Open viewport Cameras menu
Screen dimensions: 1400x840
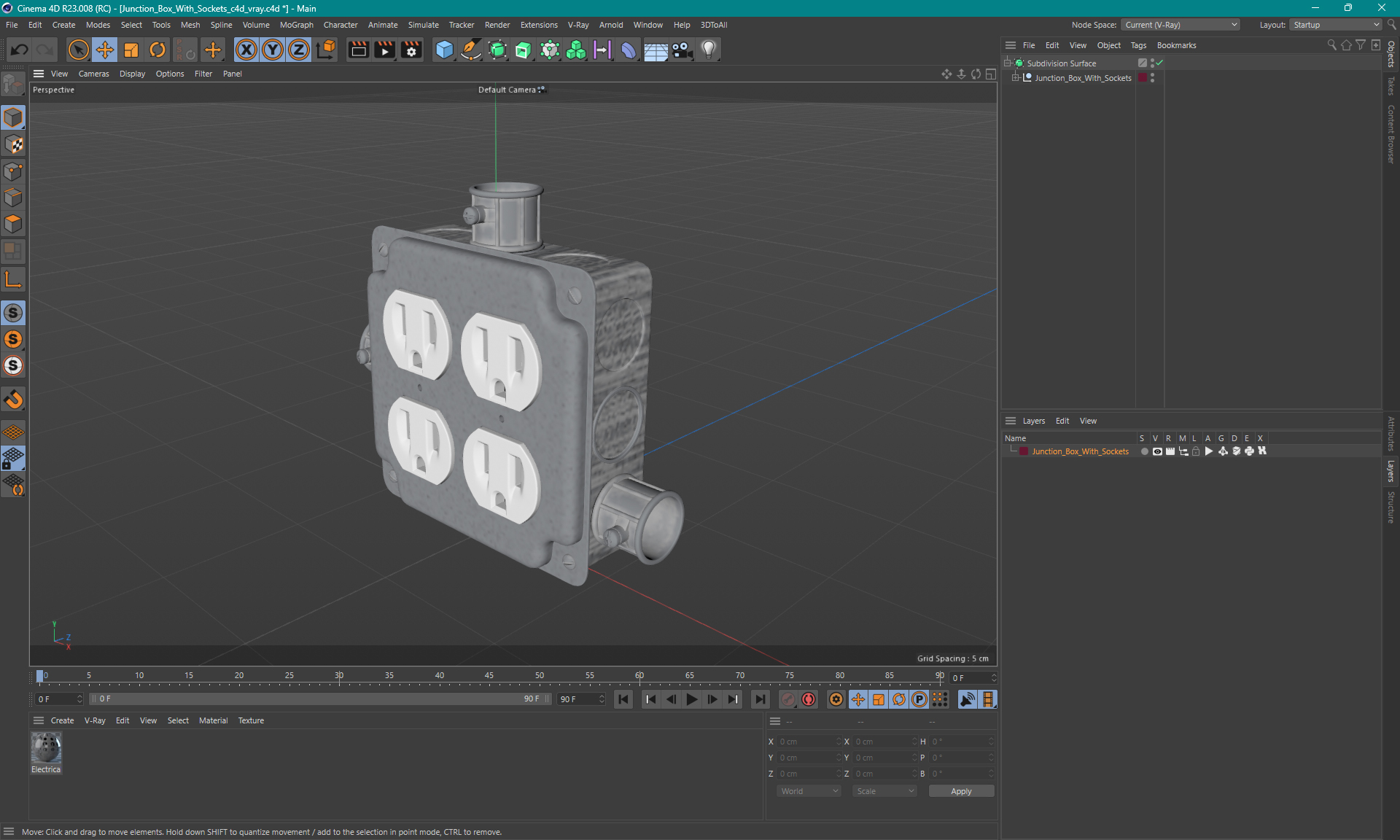click(93, 74)
